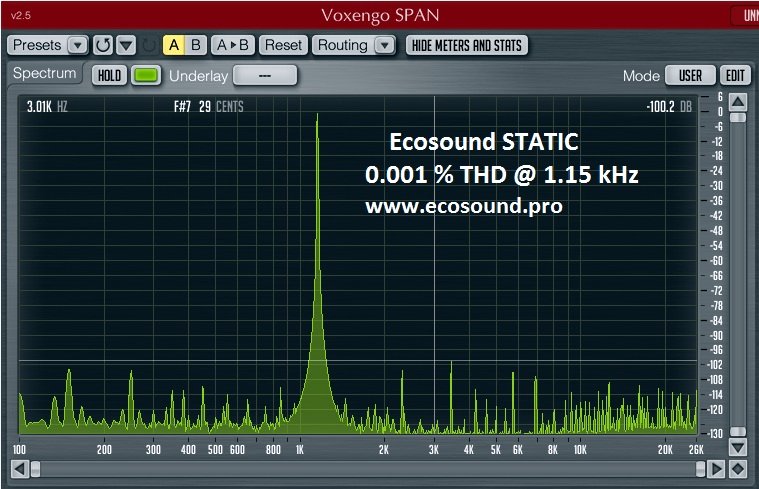Click the horizontal scroll left arrow
Viewport: 759px width, 489px height.
point(20,469)
